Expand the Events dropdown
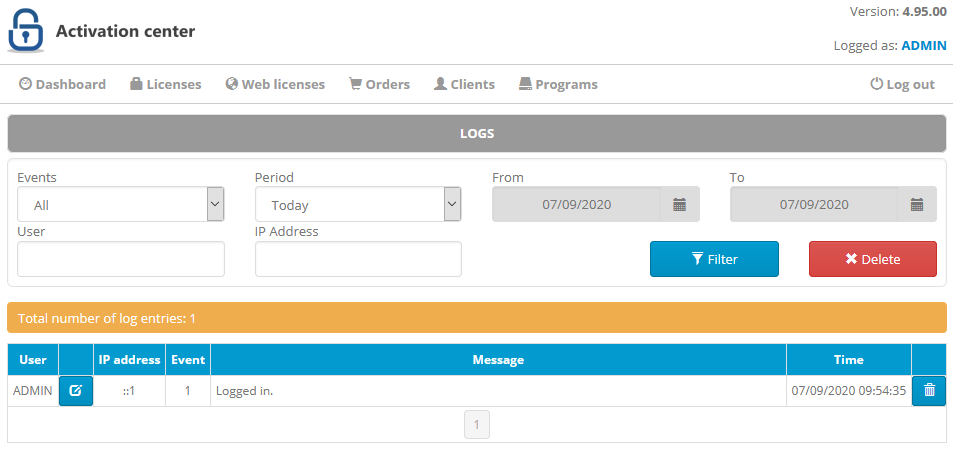The height and width of the screenshot is (449, 953). [120, 204]
